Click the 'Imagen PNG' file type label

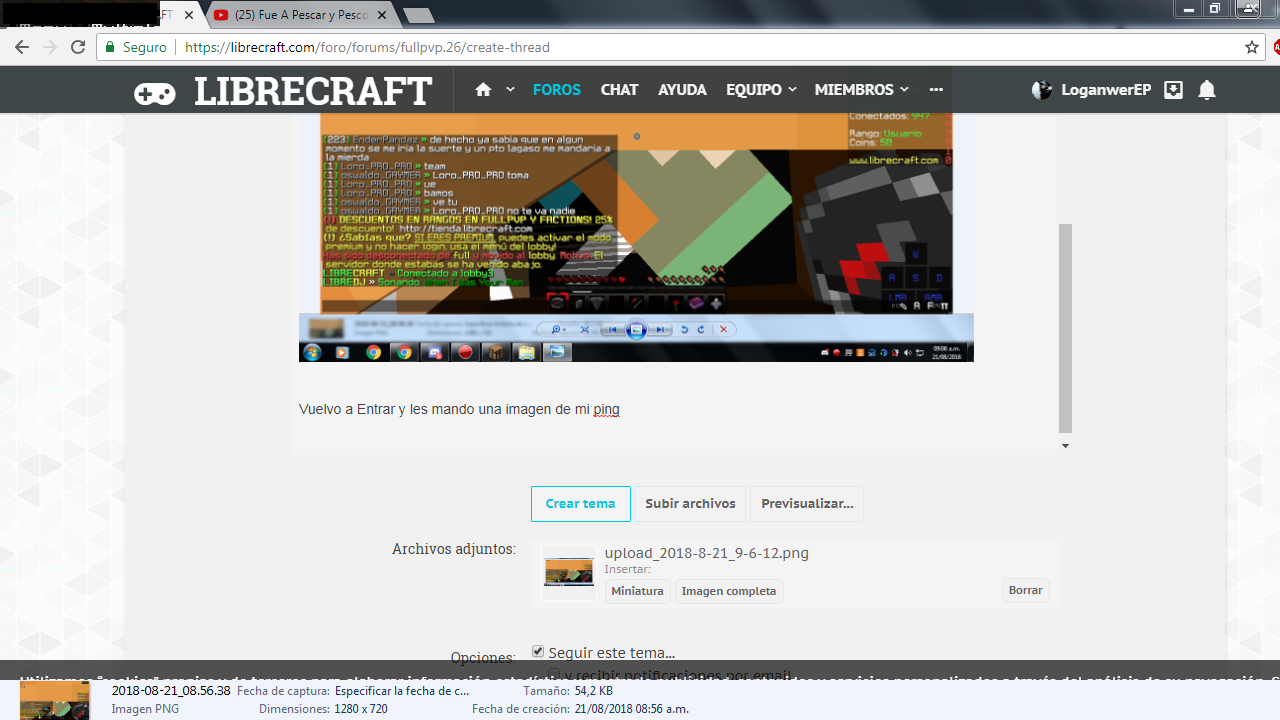click(x=146, y=709)
